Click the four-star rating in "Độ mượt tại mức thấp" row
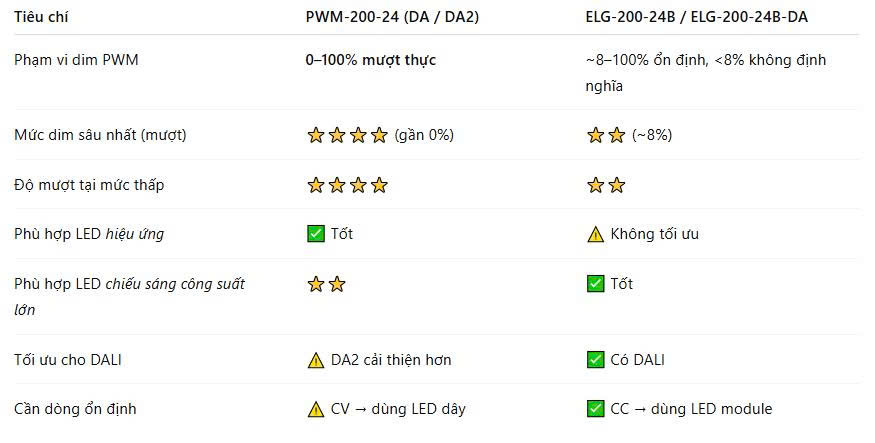 pyautogui.click(x=347, y=185)
